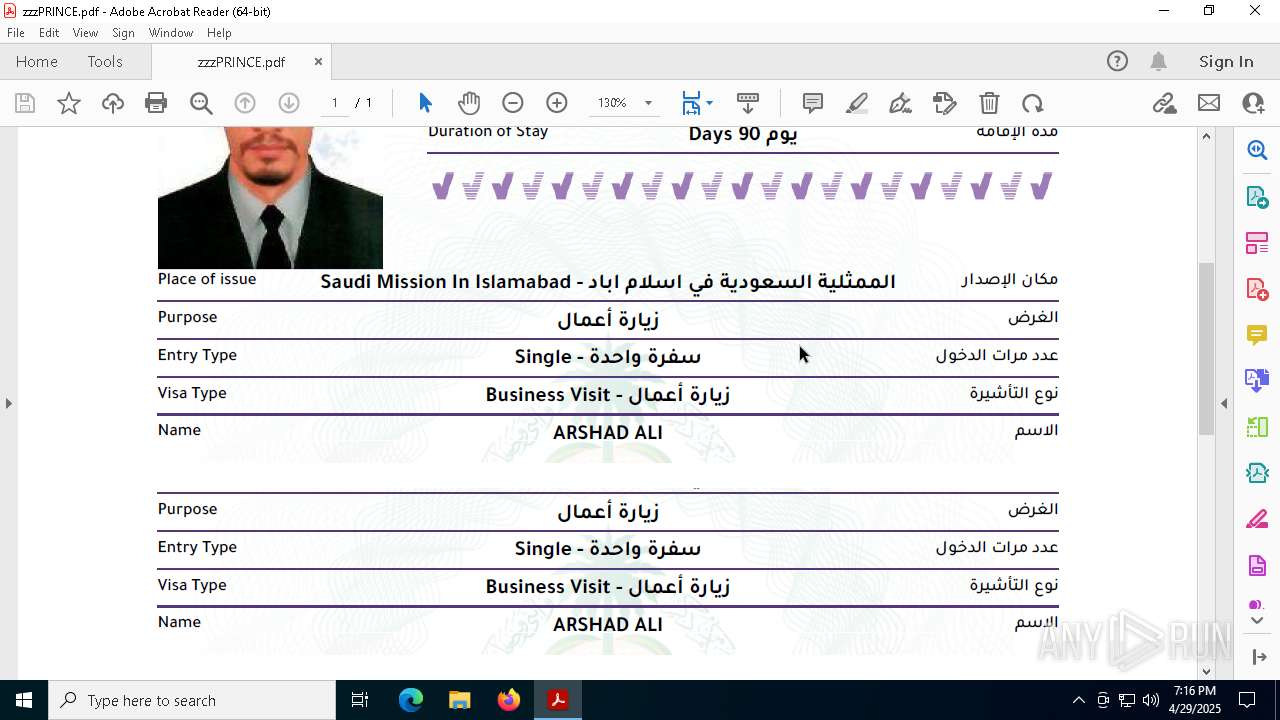Viewport: 1280px width, 720px height.
Task: Send file by email envelope icon
Action: pos(1209,103)
